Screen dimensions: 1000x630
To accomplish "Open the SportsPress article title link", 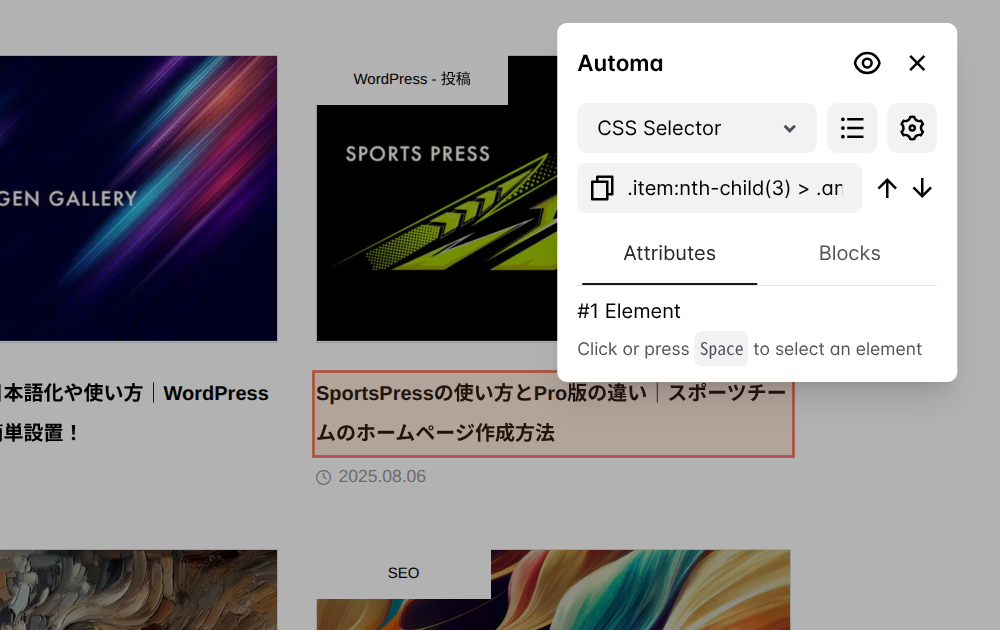I will 552,413.
